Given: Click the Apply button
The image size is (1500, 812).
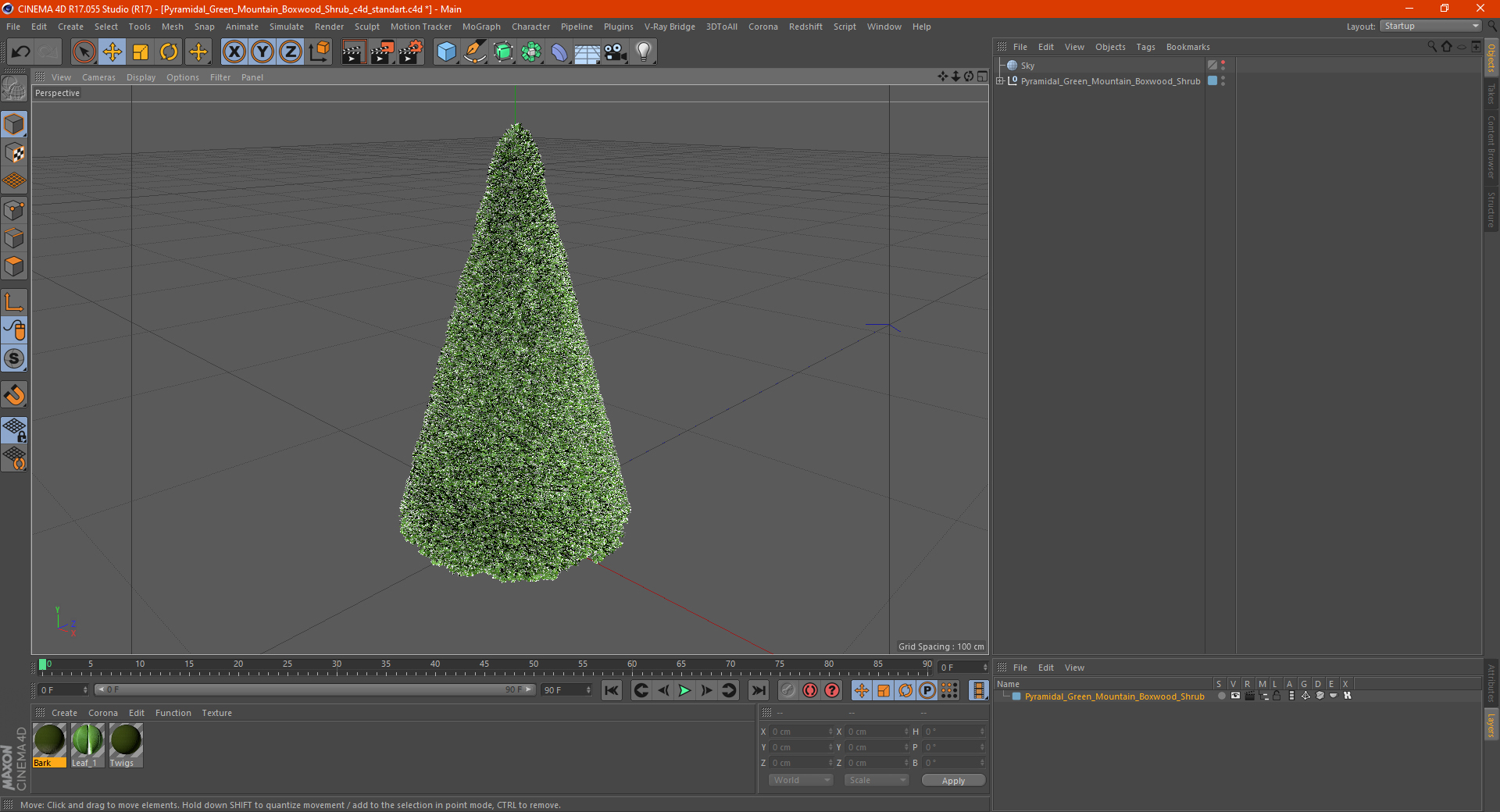Looking at the screenshot, I should pos(953,781).
